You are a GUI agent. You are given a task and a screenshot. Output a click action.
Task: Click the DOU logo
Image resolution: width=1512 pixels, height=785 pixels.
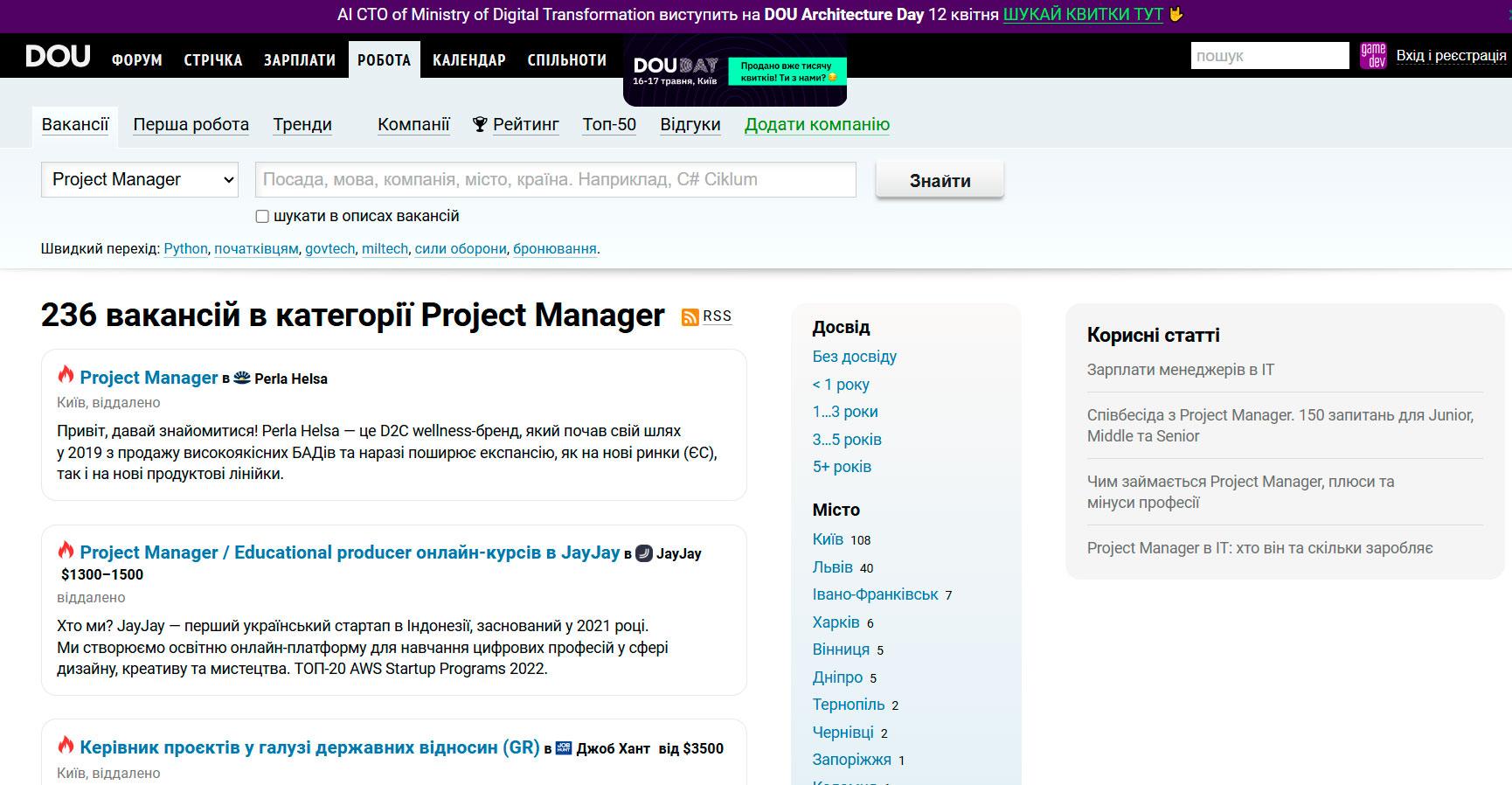coord(58,57)
